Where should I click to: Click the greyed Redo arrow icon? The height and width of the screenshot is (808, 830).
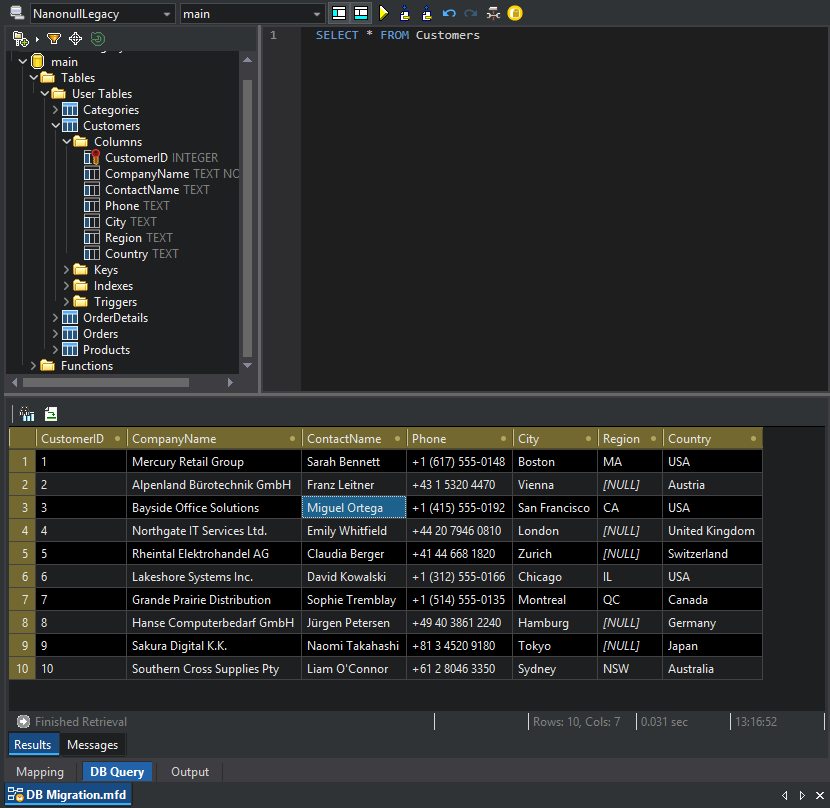471,13
